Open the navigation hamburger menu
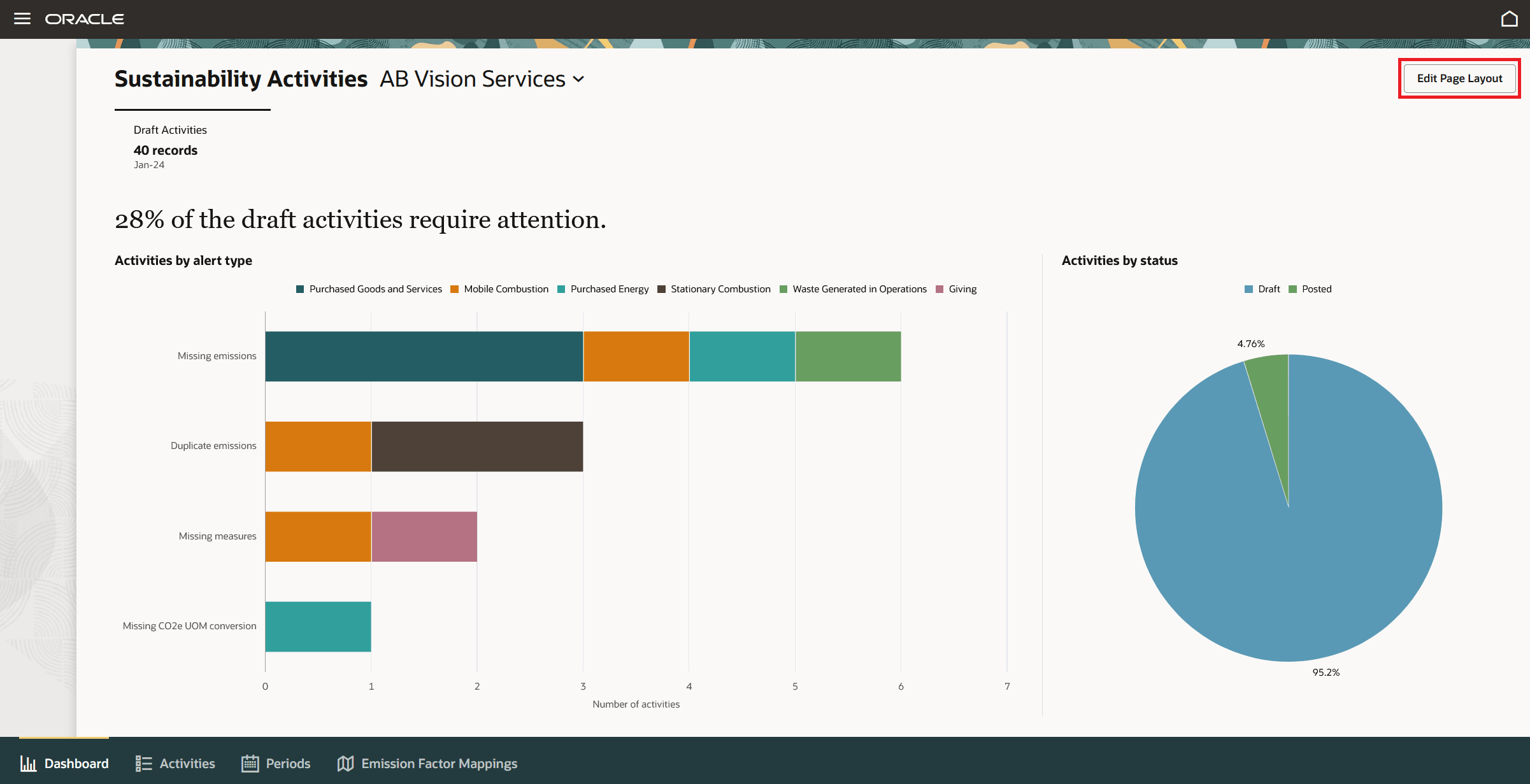Screen dimensions: 1530x784 [22, 18]
